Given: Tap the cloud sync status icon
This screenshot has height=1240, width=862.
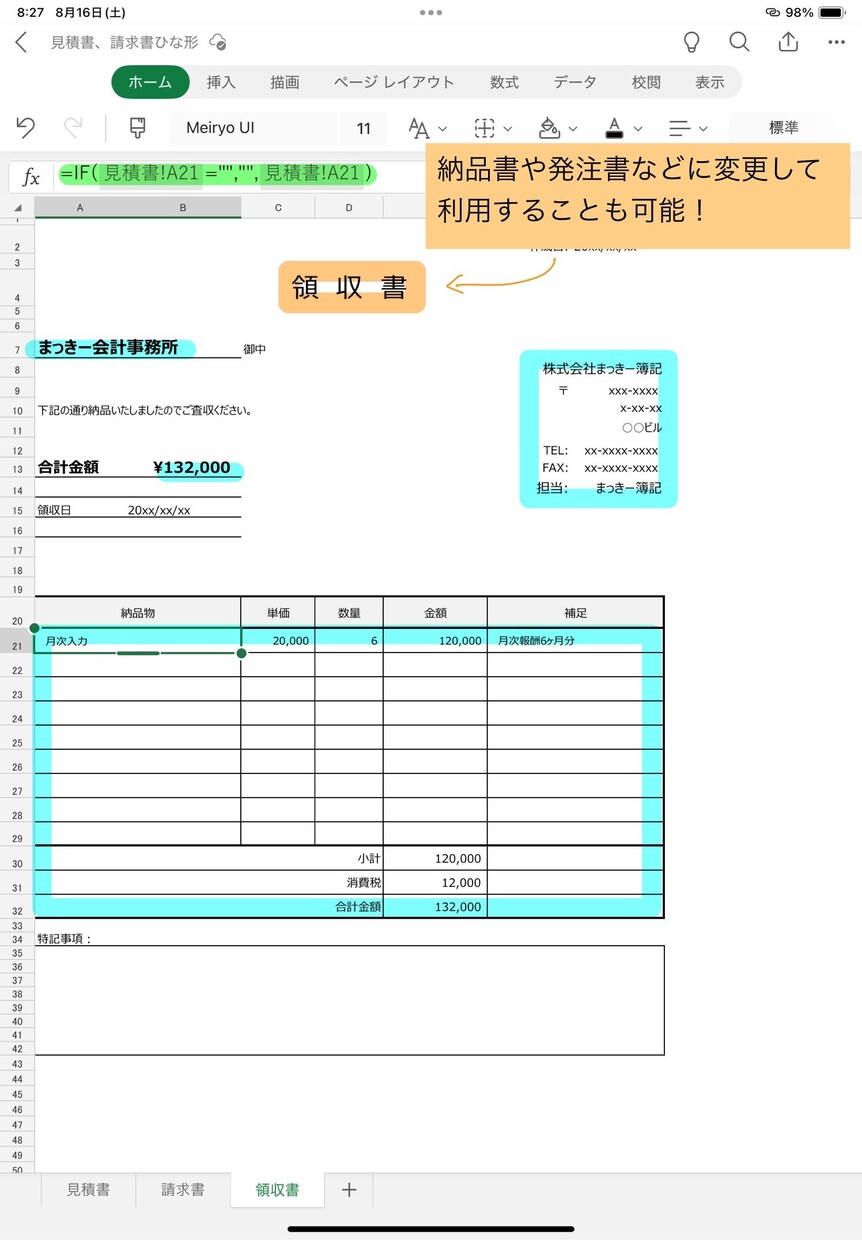Looking at the screenshot, I should coord(218,42).
